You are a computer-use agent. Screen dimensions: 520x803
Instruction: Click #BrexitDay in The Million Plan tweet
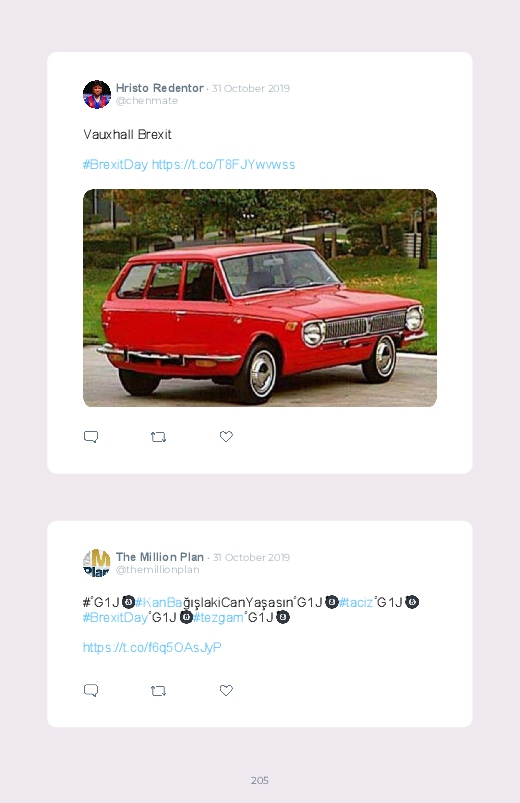[x=115, y=618]
